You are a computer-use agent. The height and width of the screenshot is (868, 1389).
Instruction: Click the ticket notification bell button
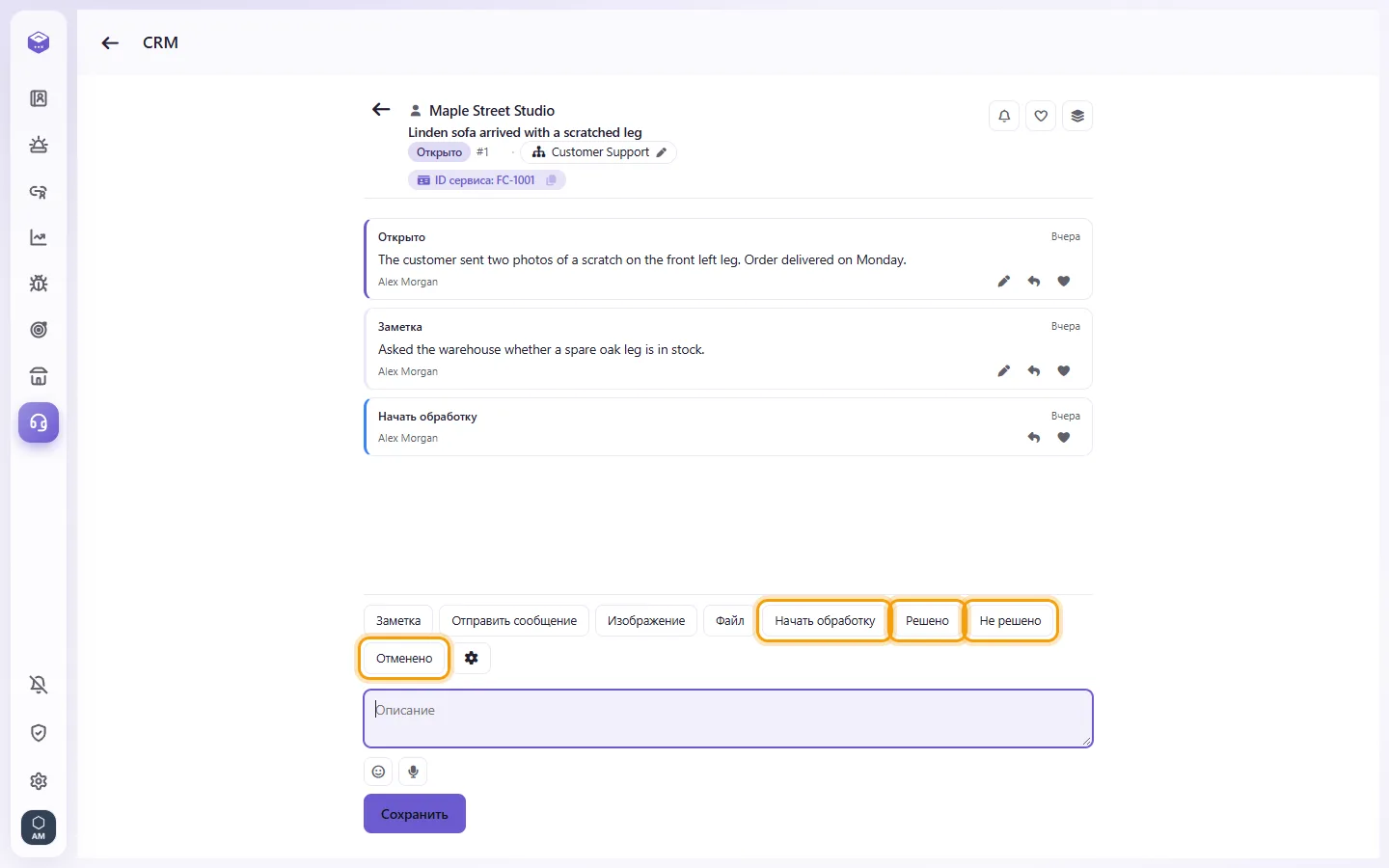pyautogui.click(x=1004, y=116)
